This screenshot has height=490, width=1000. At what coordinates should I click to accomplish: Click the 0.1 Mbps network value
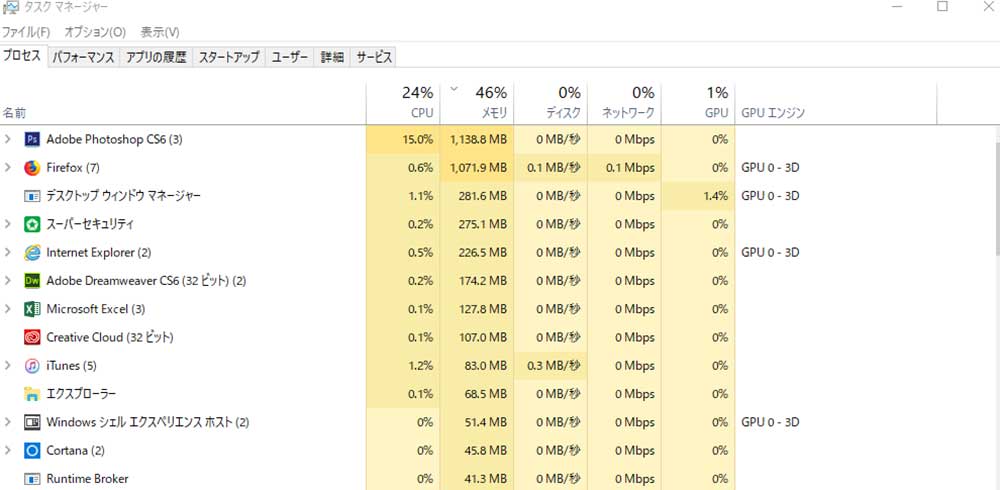point(630,168)
